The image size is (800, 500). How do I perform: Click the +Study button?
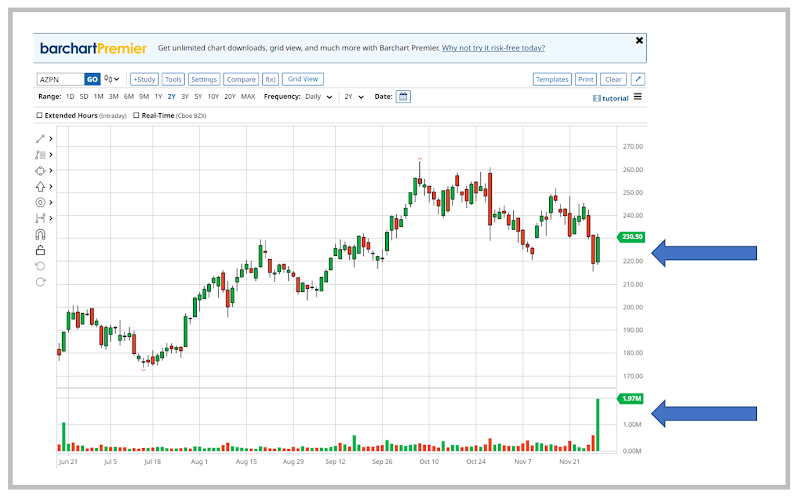pos(144,79)
